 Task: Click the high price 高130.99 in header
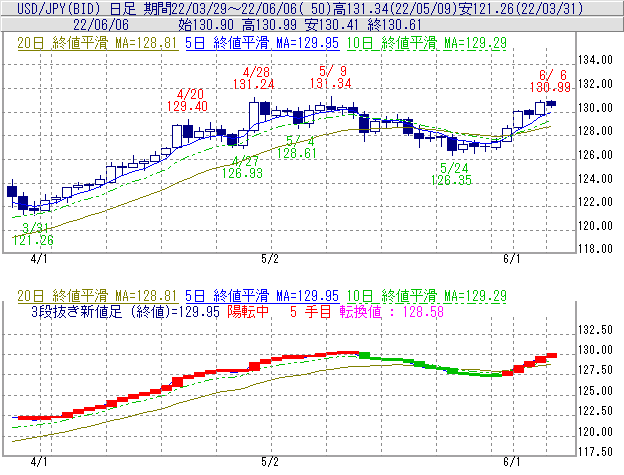click(x=269, y=25)
